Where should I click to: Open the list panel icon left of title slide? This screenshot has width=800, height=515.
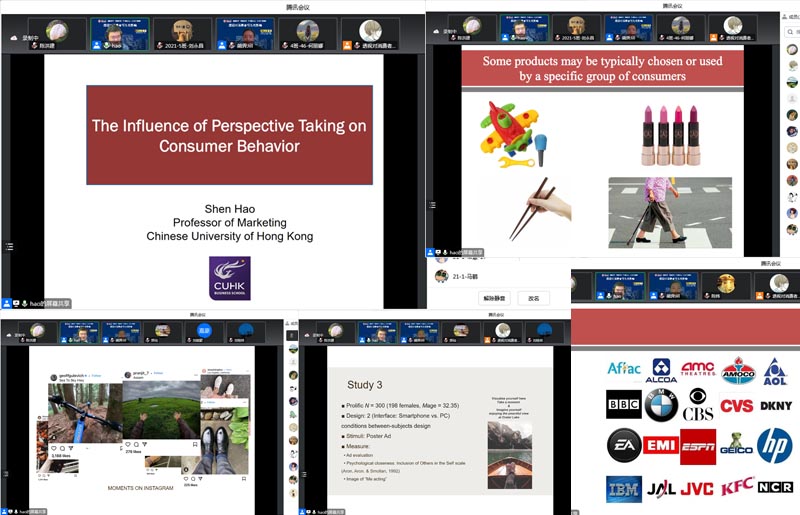[x=10, y=246]
